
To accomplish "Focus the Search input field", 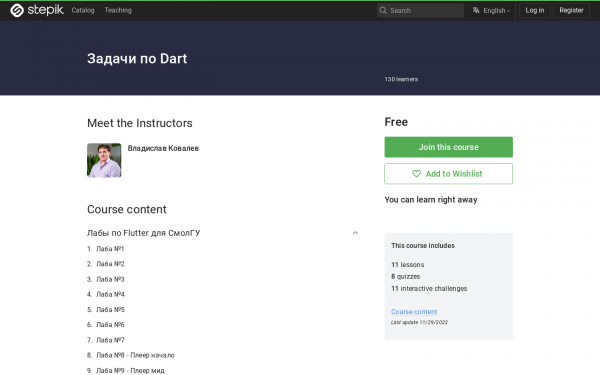I will 420,10.
